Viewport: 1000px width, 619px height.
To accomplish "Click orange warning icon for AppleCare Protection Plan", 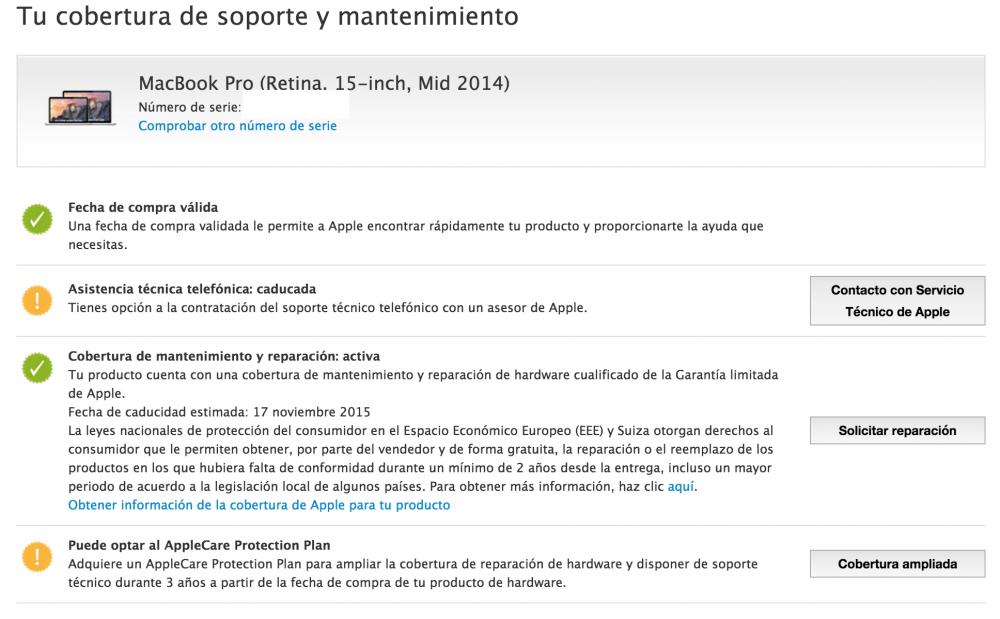I will pyautogui.click(x=37, y=557).
